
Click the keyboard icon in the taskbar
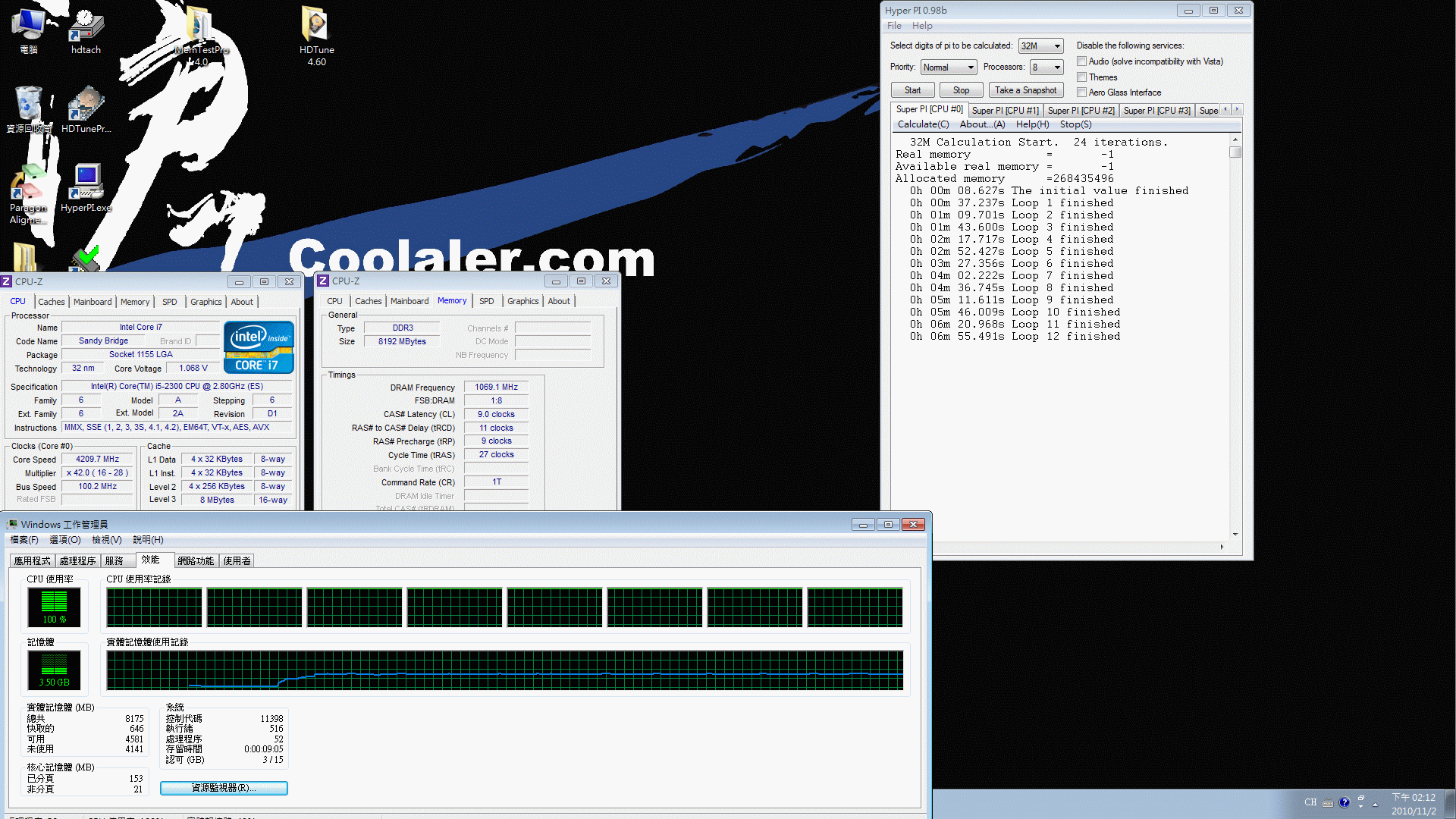(1327, 803)
